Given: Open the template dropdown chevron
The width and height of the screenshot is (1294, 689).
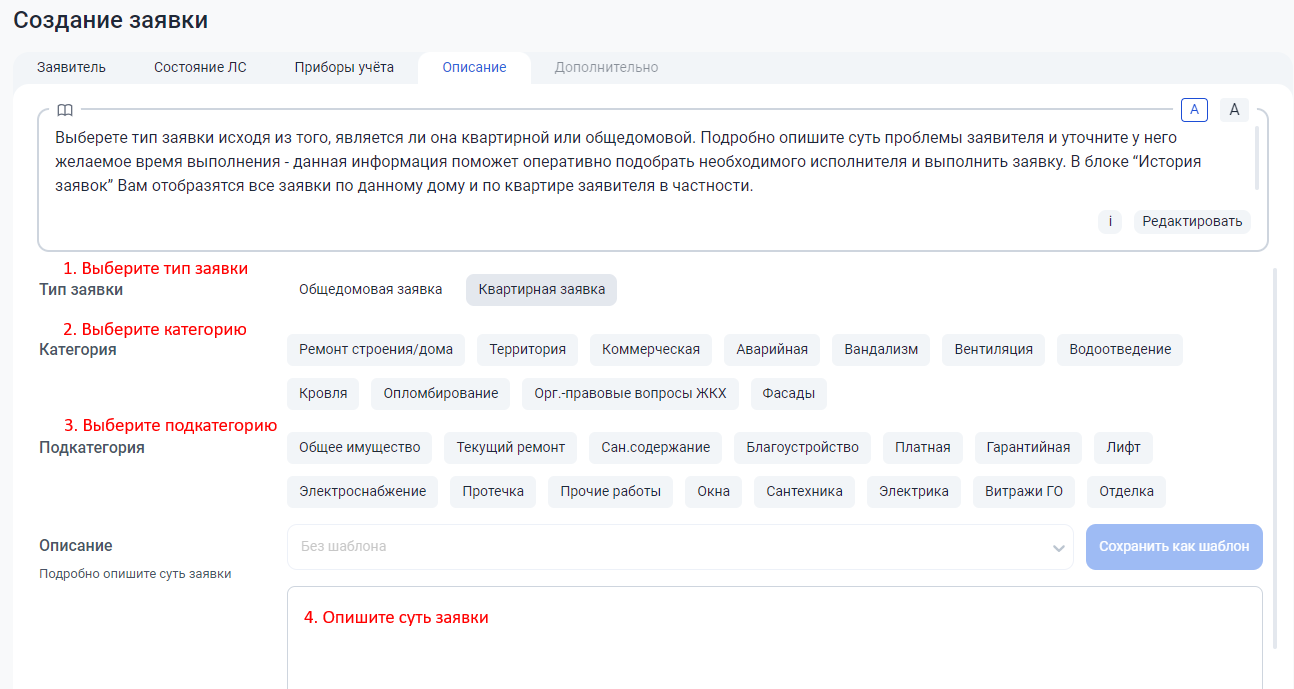Looking at the screenshot, I should click(x=1058, y=548).
